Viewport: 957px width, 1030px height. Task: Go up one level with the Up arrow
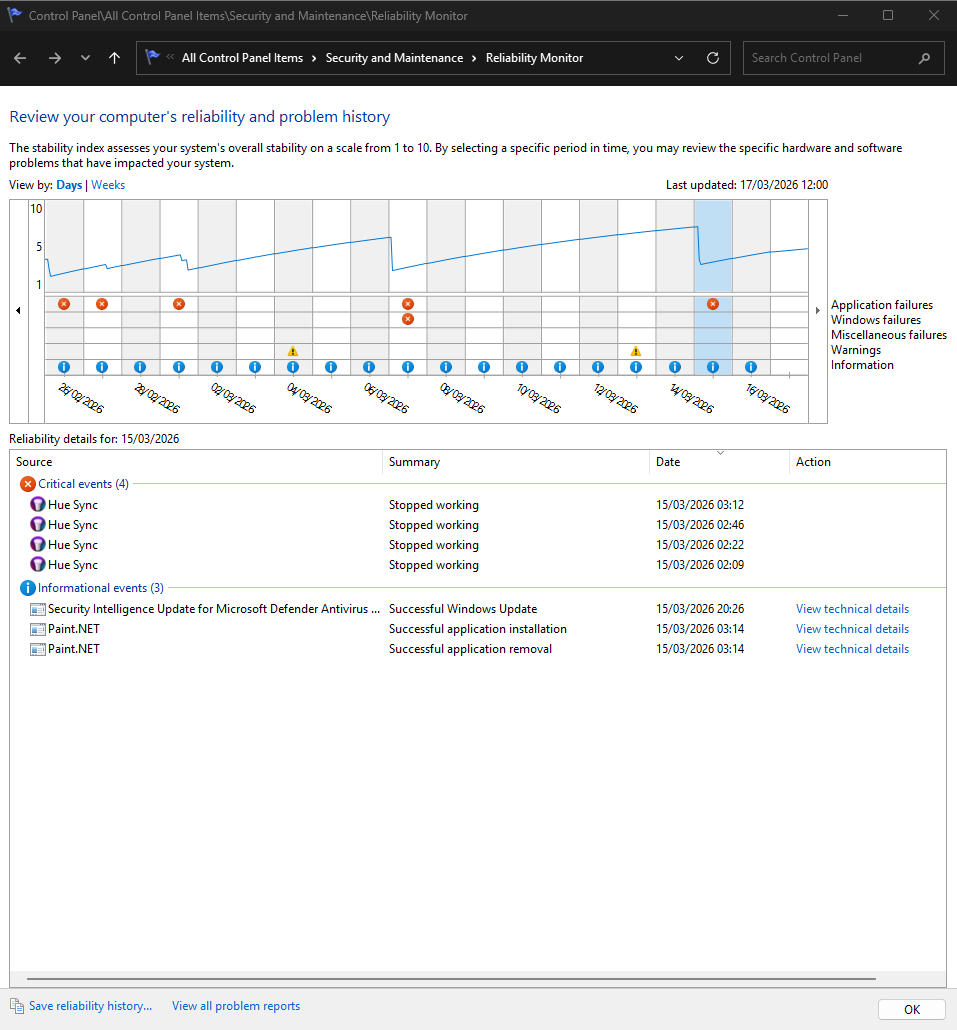[x=114, y=58]
